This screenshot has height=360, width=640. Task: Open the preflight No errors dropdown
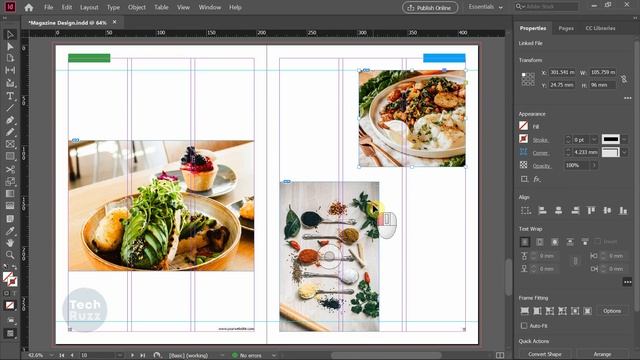point(274,355)
